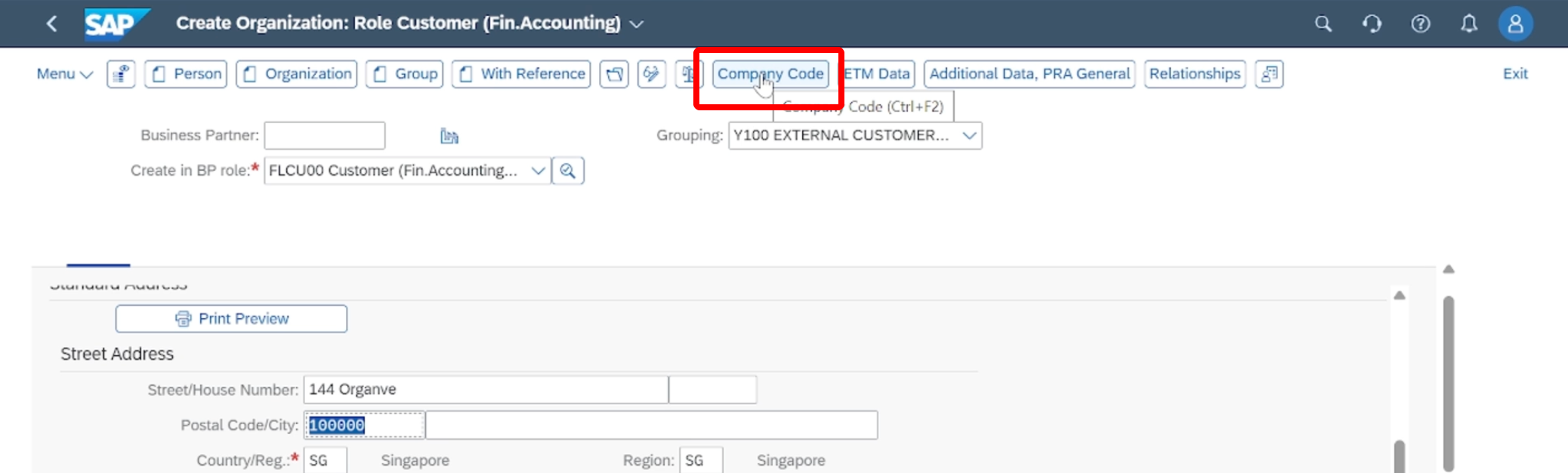Click the House Number field
Viewport: 1568px width, 473px height.
(x=712, y=390)
